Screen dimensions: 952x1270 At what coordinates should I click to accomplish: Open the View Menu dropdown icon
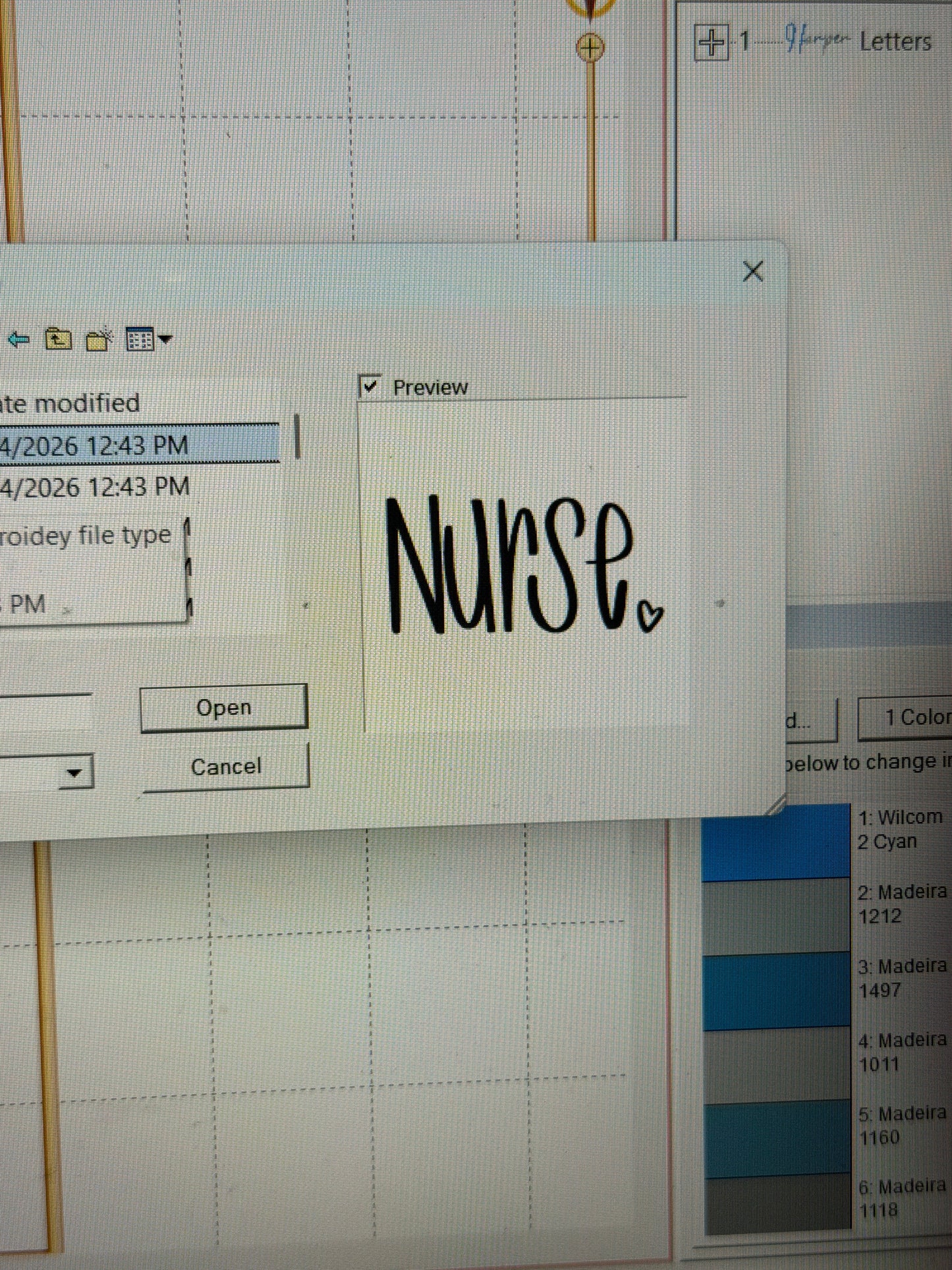150,339
